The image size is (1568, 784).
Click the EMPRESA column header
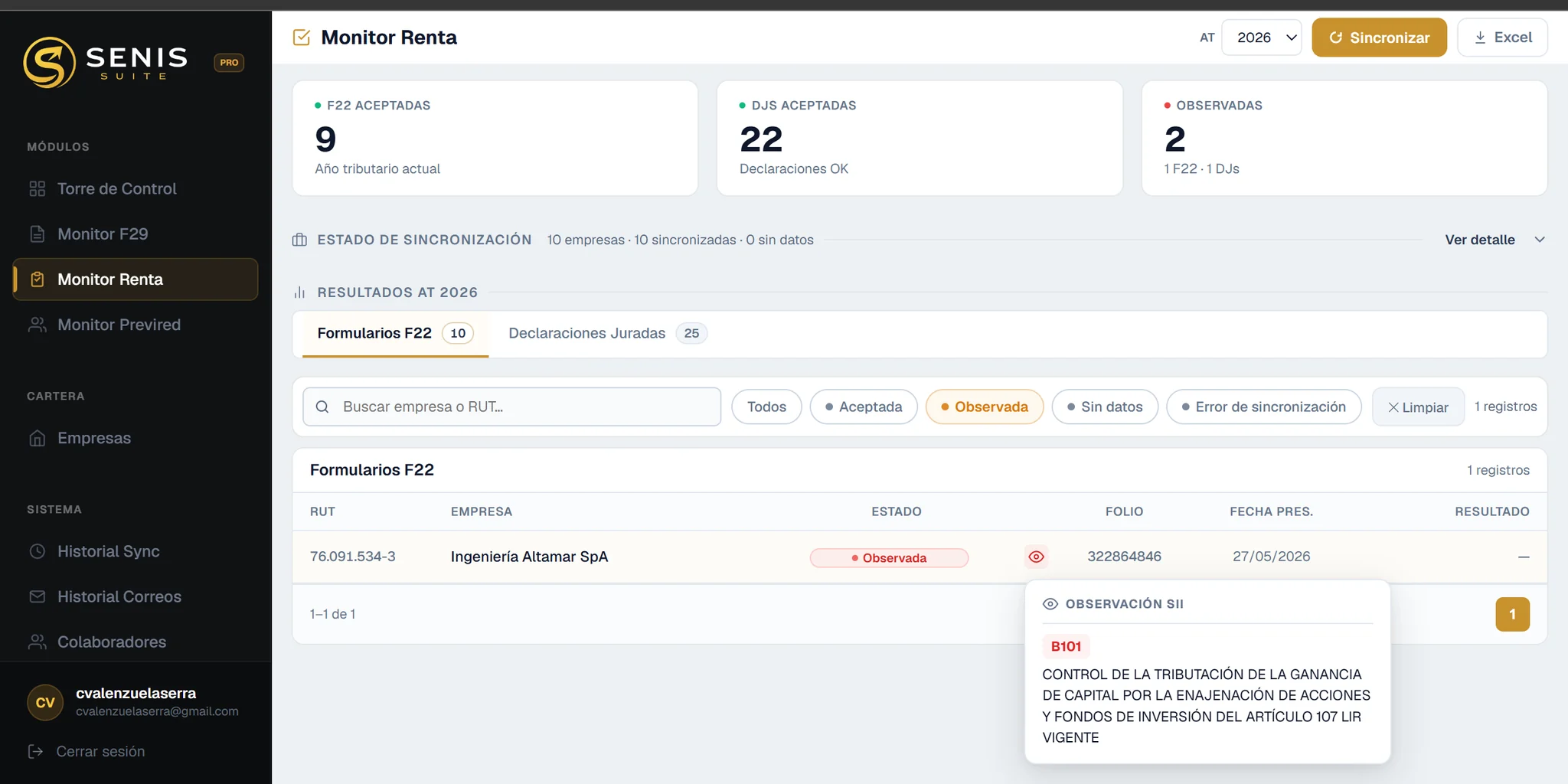pyautogui.click(x=482, y=511)
